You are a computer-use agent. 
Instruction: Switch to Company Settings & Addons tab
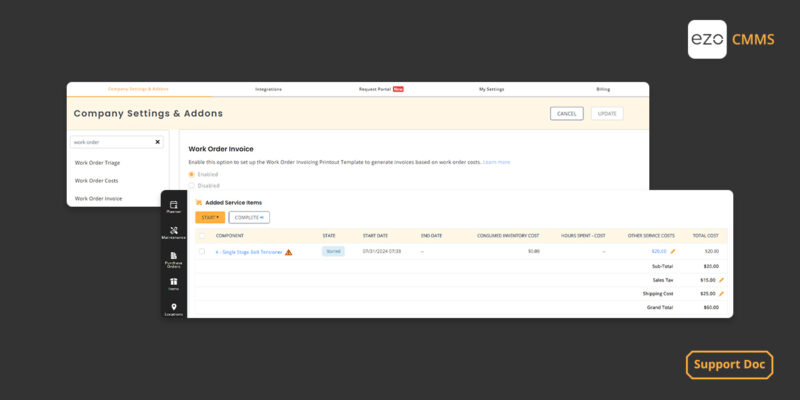tap(138, 89)
